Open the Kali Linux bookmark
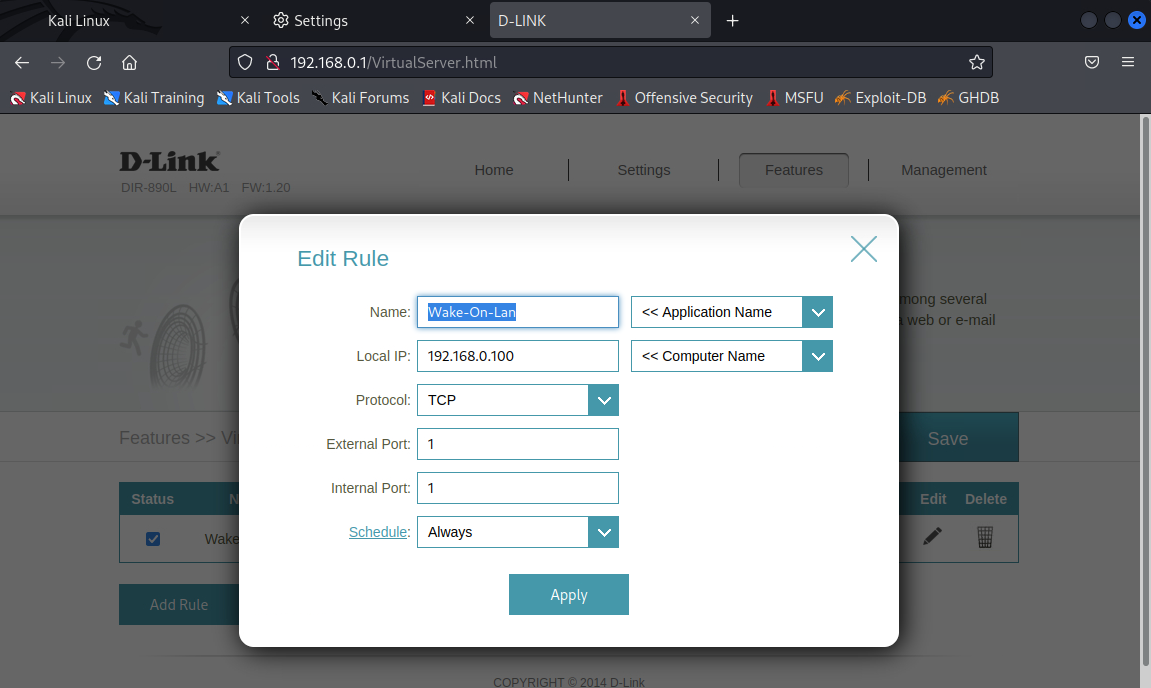The image size is (1151, 688). tap(51, 98)
